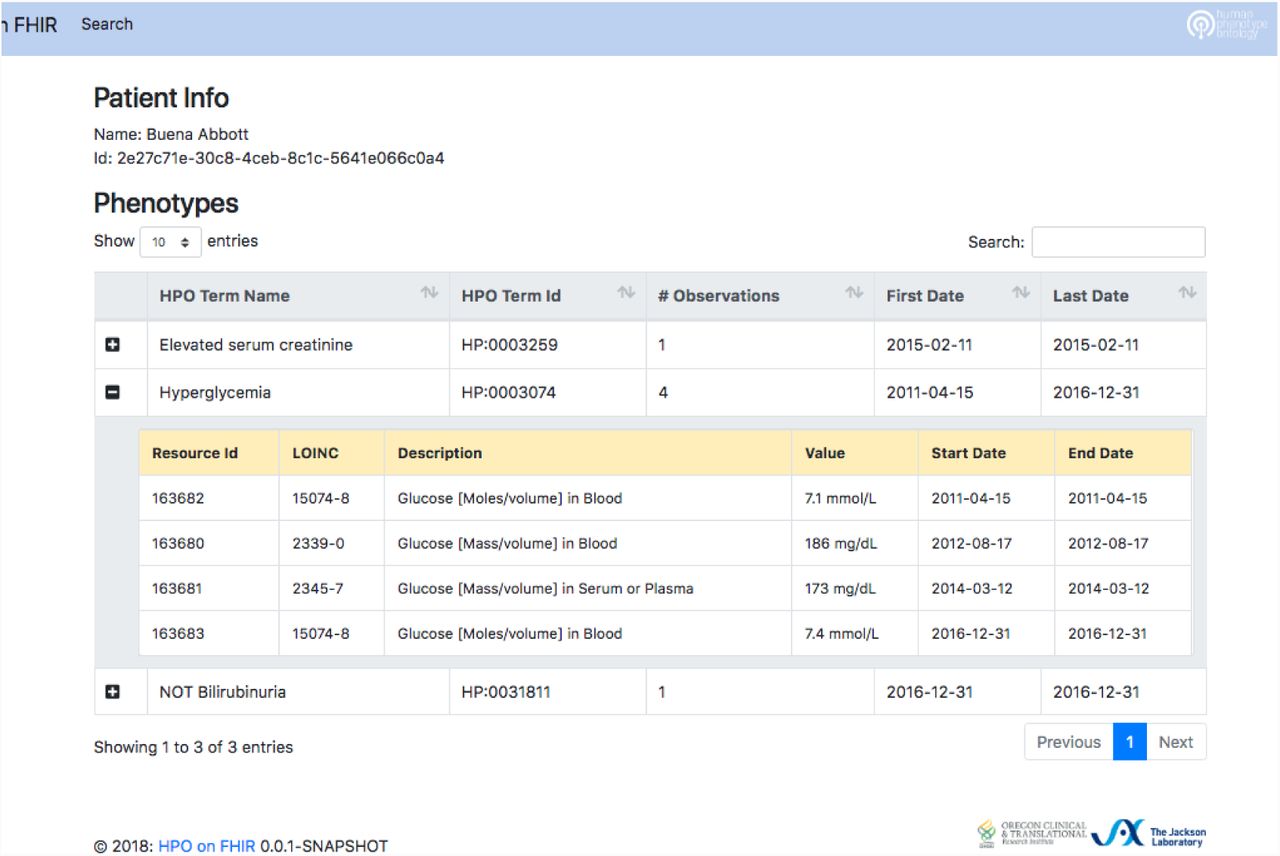
Task: Go to Next page
Action: click(x=1176, y=742)
